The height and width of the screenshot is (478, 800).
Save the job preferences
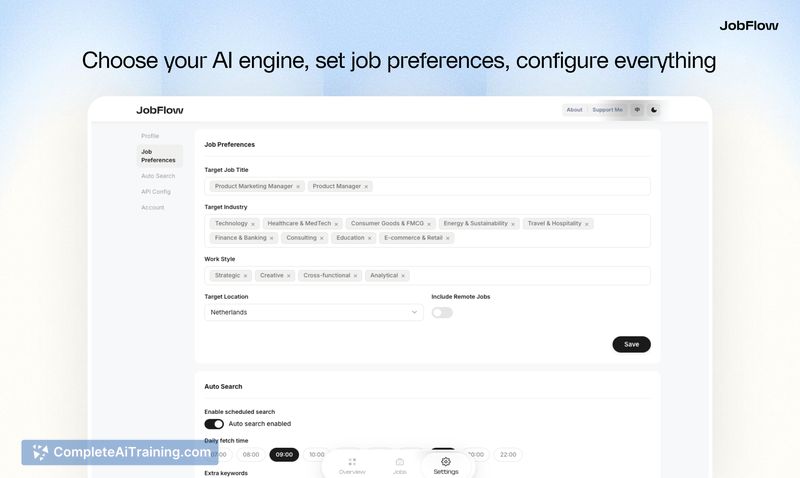pyautogui.click(x=631, y=344)
